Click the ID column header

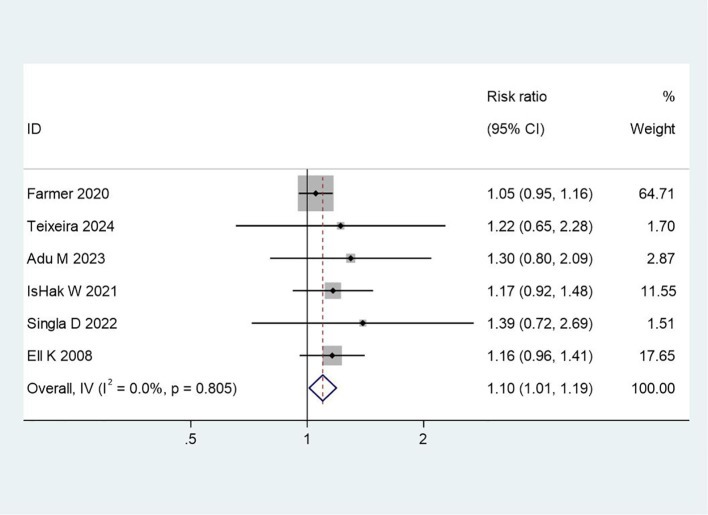coord(34,129)
